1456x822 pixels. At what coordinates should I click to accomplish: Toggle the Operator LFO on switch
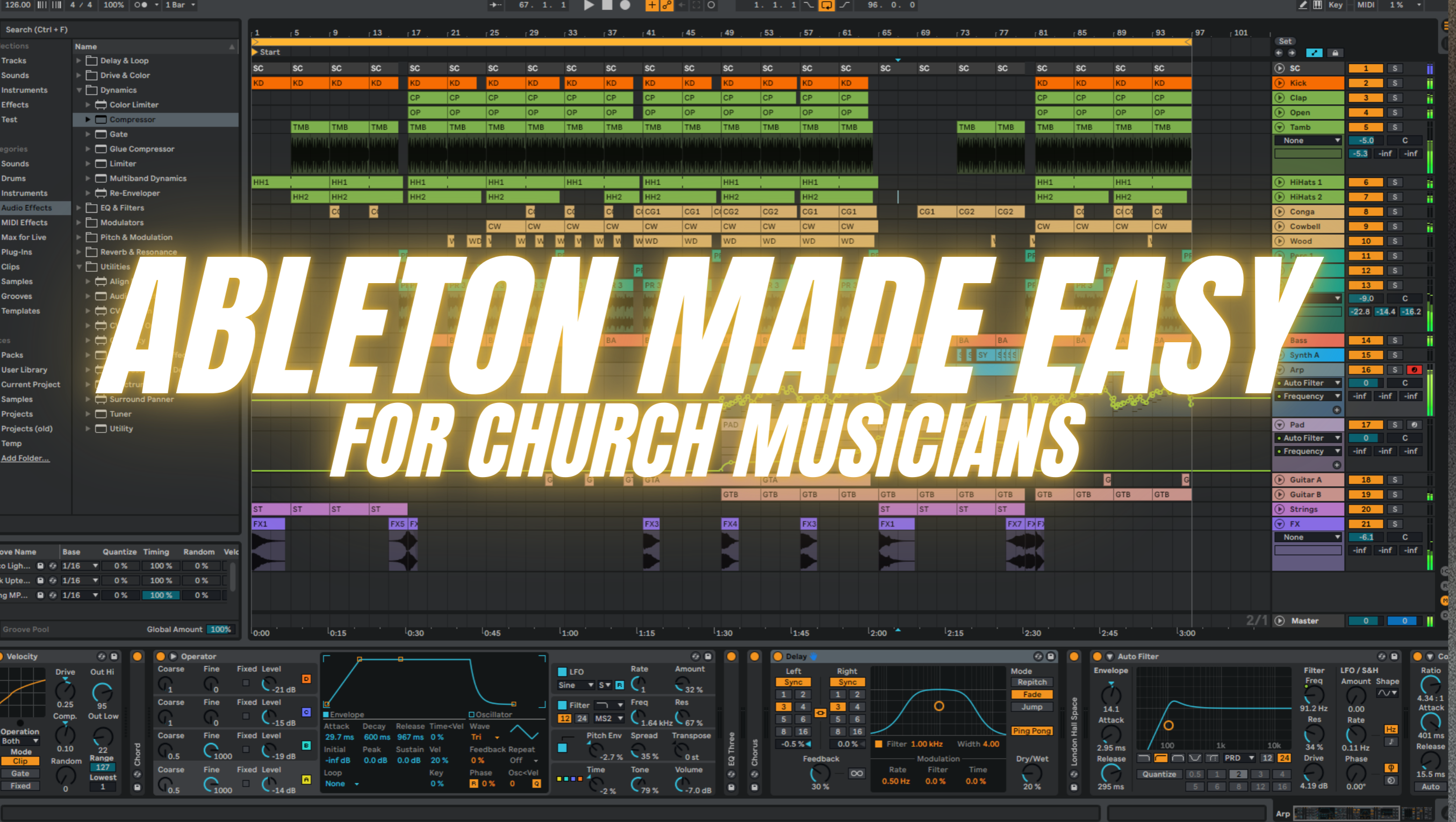coord(562,672)
